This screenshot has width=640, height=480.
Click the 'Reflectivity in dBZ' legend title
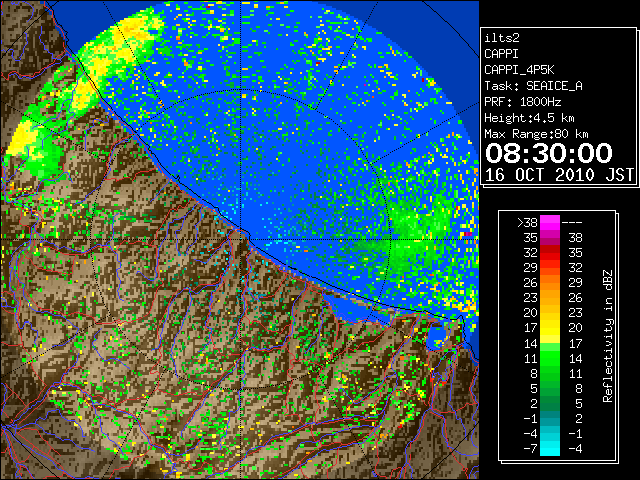[x=607, y=336]
